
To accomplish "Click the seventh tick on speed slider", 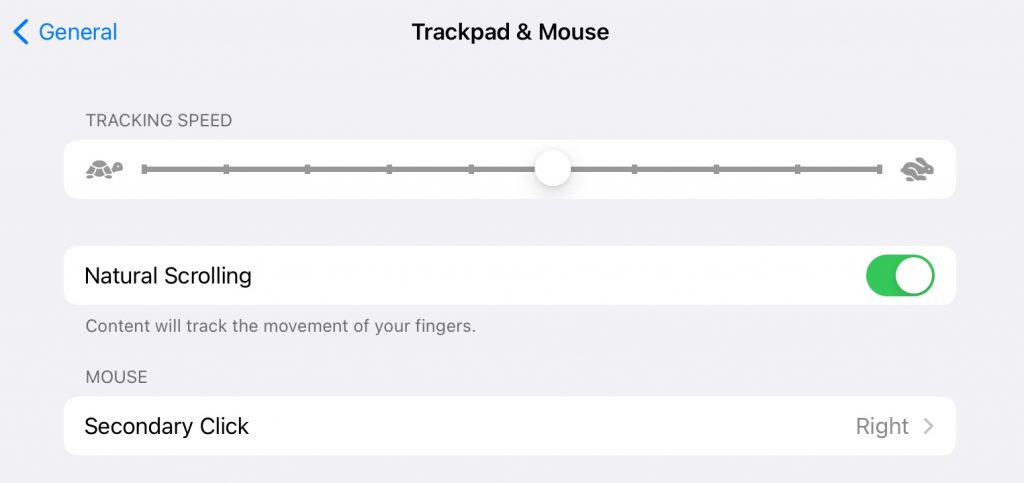I will click(634, 169).
